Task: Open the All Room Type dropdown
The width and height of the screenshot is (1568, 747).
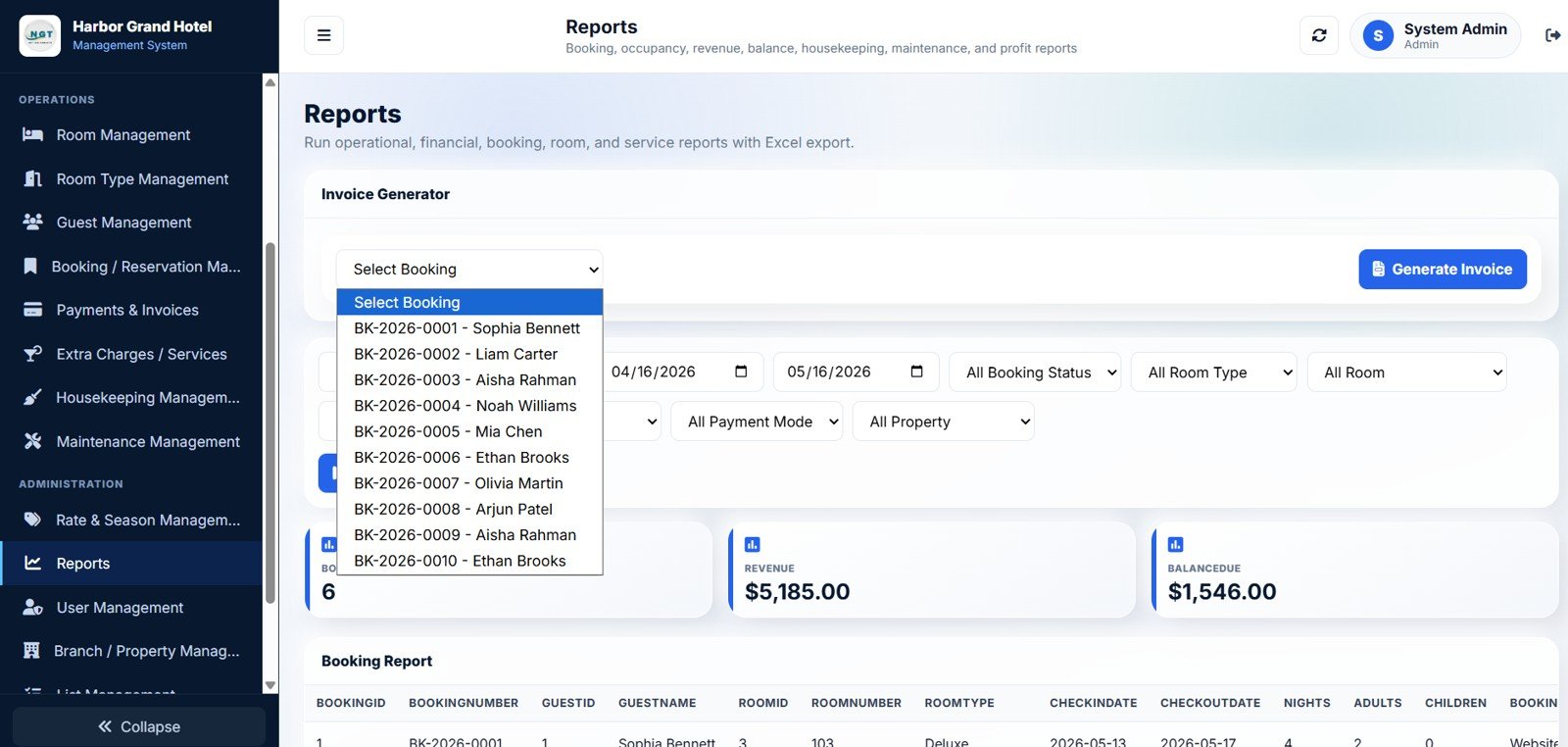Action: click(1214, 373)
